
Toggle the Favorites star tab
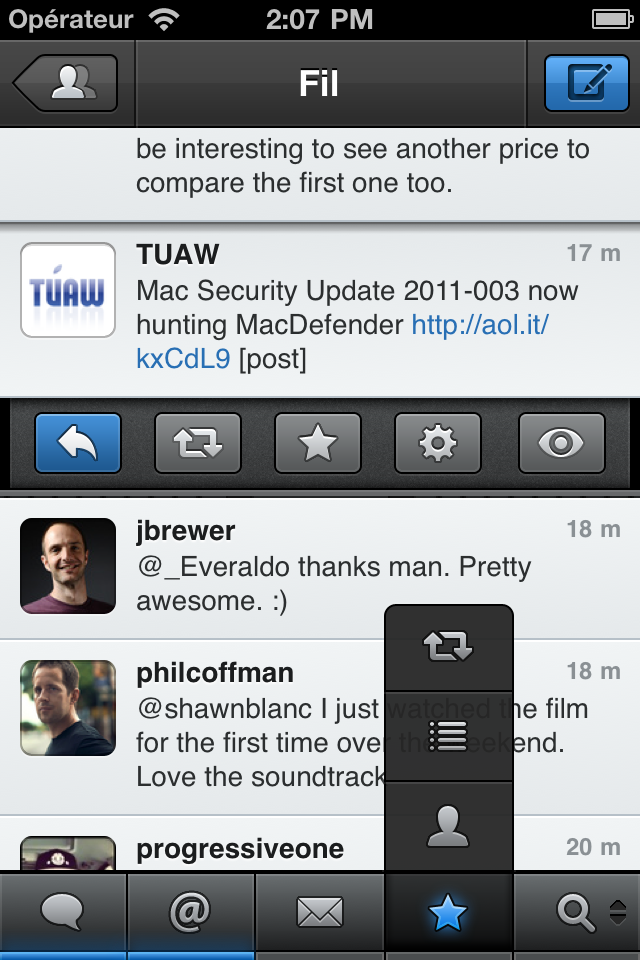448,912
